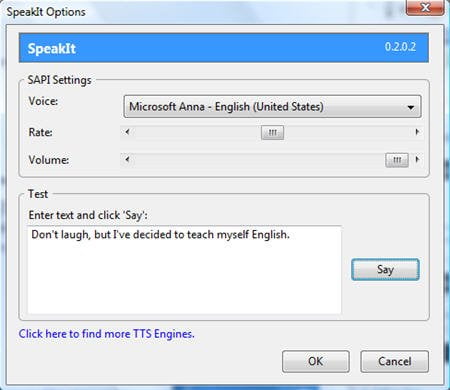Screen dimensions: 450x390
Task: Close the SpeakIt Options window
Action: 425,7
